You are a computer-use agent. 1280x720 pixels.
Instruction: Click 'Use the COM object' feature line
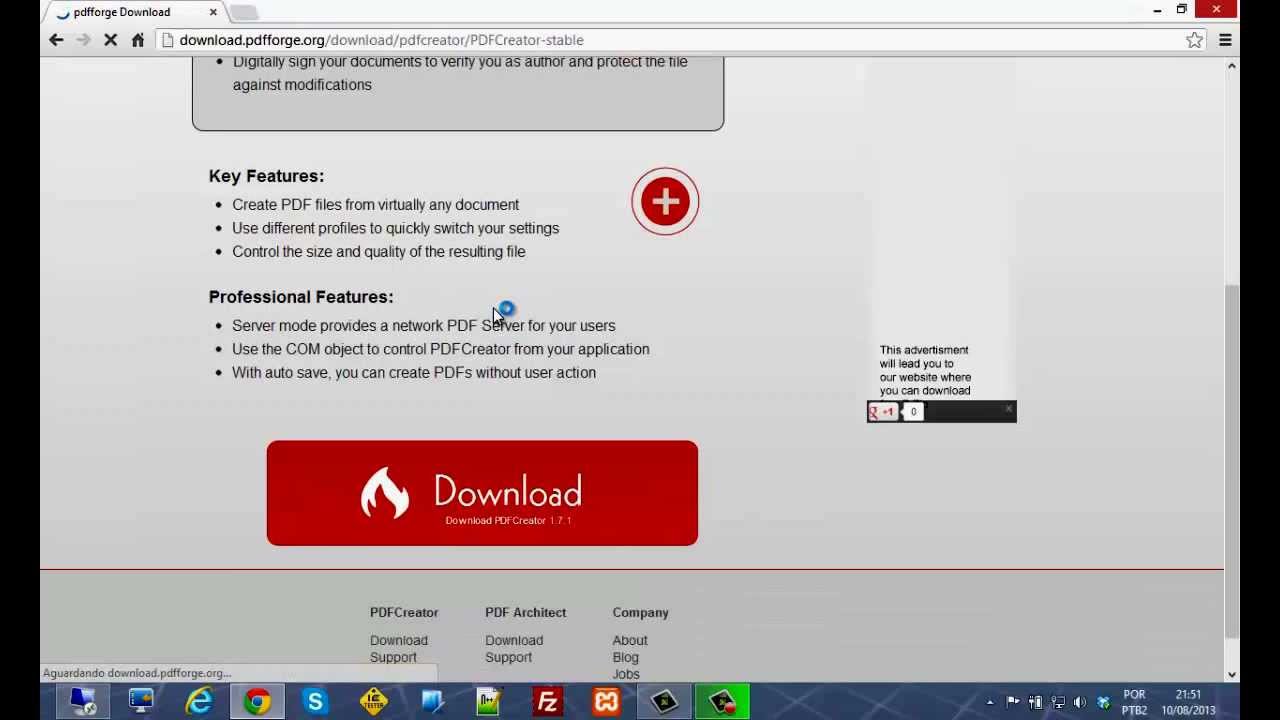coord(440,349)
